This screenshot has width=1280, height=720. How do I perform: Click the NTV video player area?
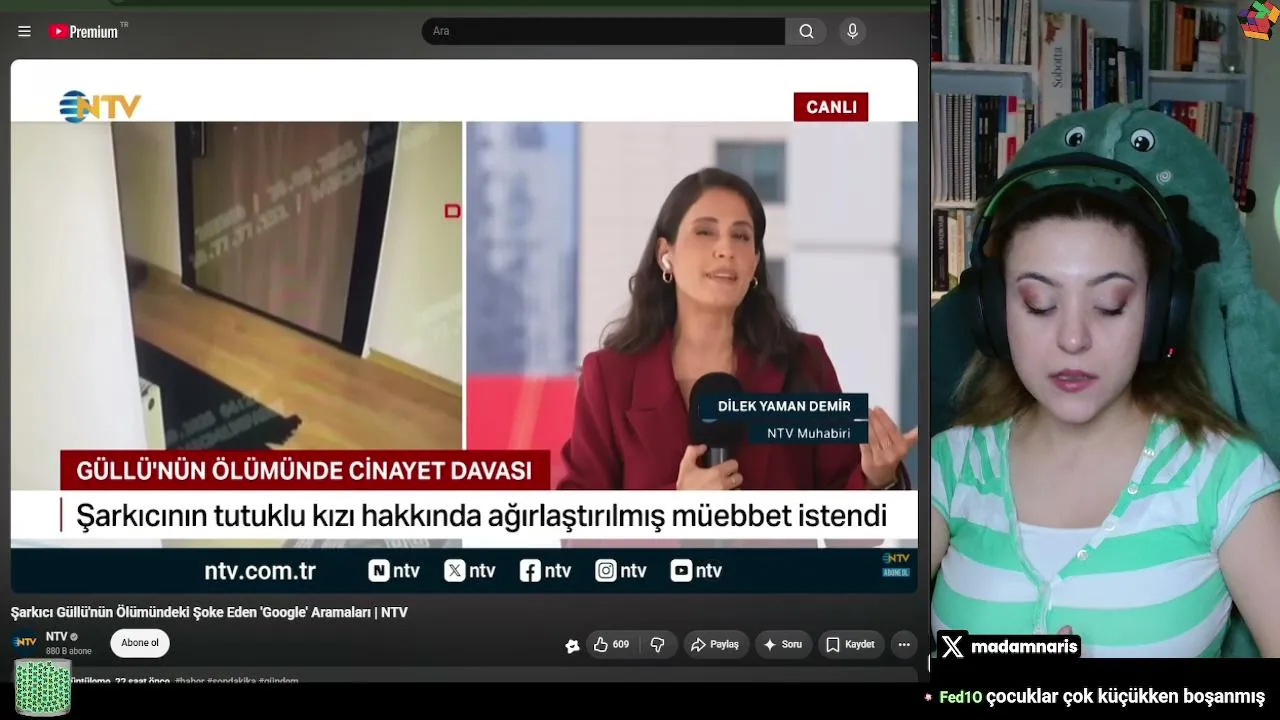(464, 326)
